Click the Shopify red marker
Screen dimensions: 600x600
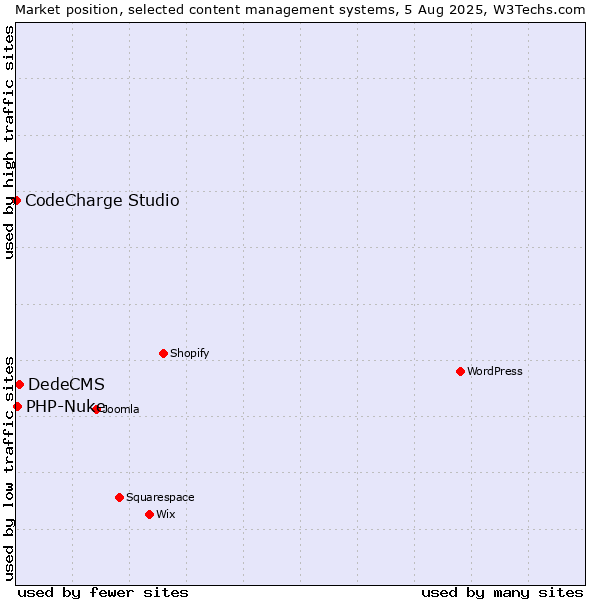(x=163, y=354)
